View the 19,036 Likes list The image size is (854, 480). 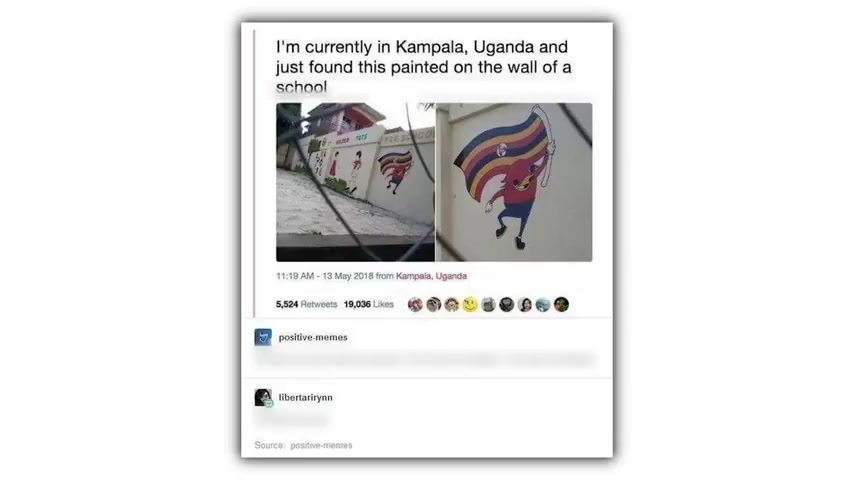point(369,304)
